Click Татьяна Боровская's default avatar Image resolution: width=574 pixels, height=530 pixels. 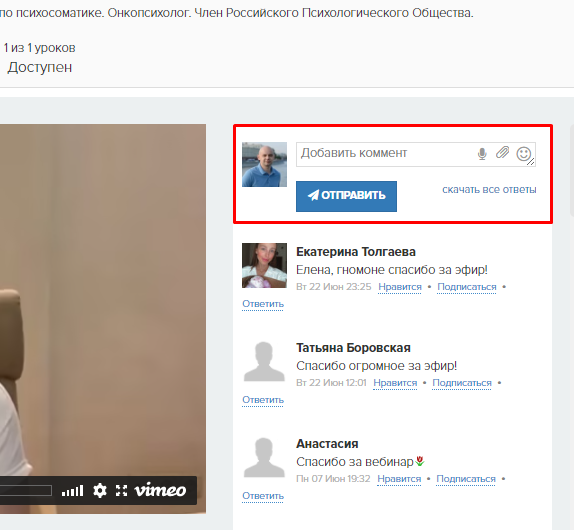point(264,362)
